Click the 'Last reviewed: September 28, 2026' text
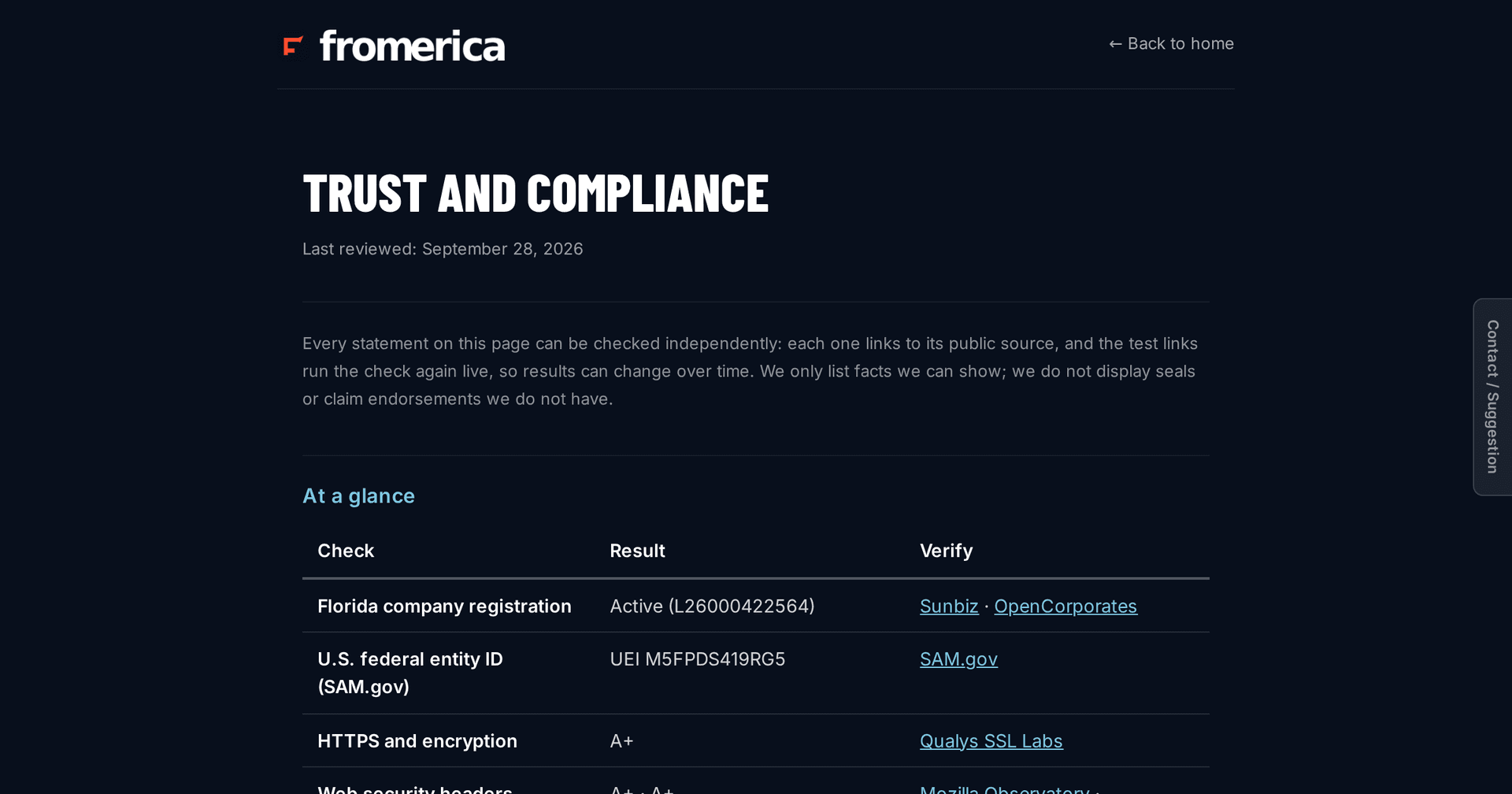The image size is (1512, 794). 443,249
